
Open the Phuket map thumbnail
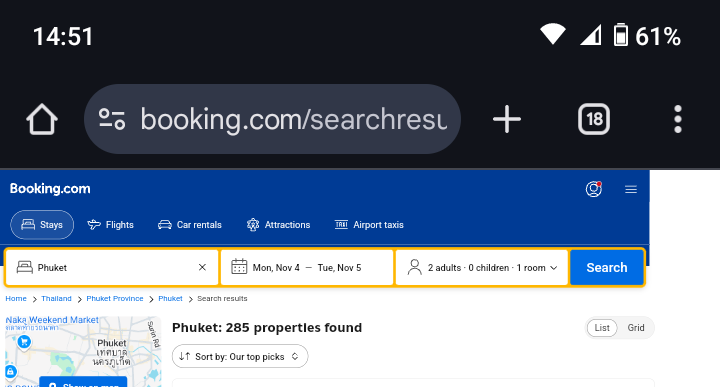click(83, 352)
